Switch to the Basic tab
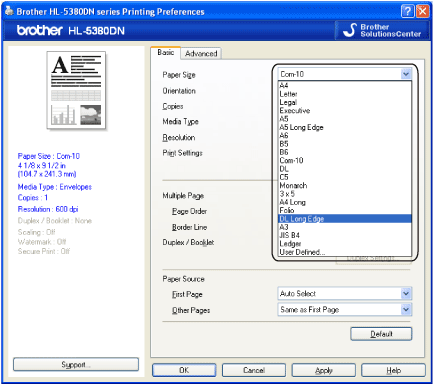Viewport: 433px width, 384px height. pos(166,53)
